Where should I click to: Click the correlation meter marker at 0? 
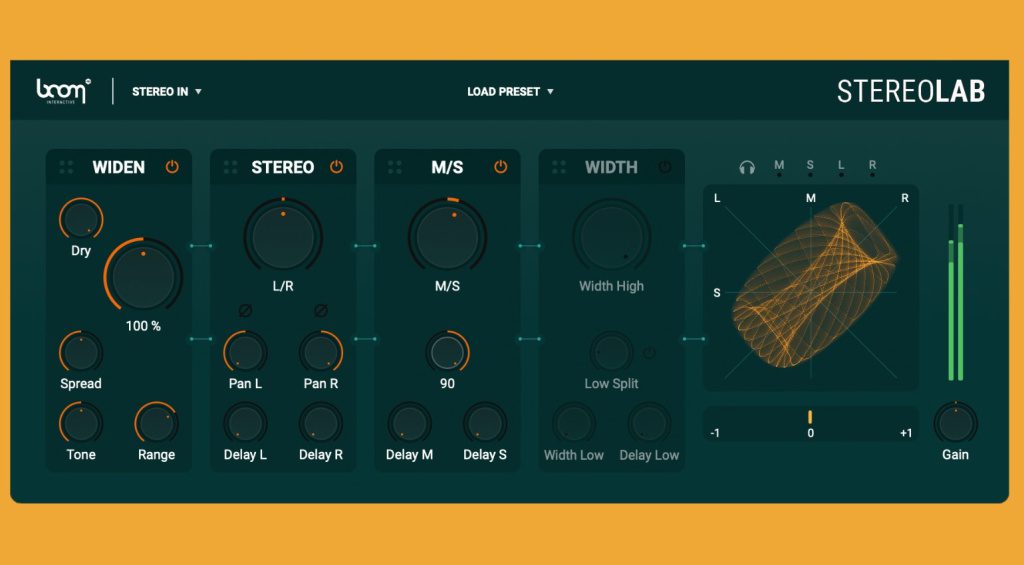click(810, 417)
